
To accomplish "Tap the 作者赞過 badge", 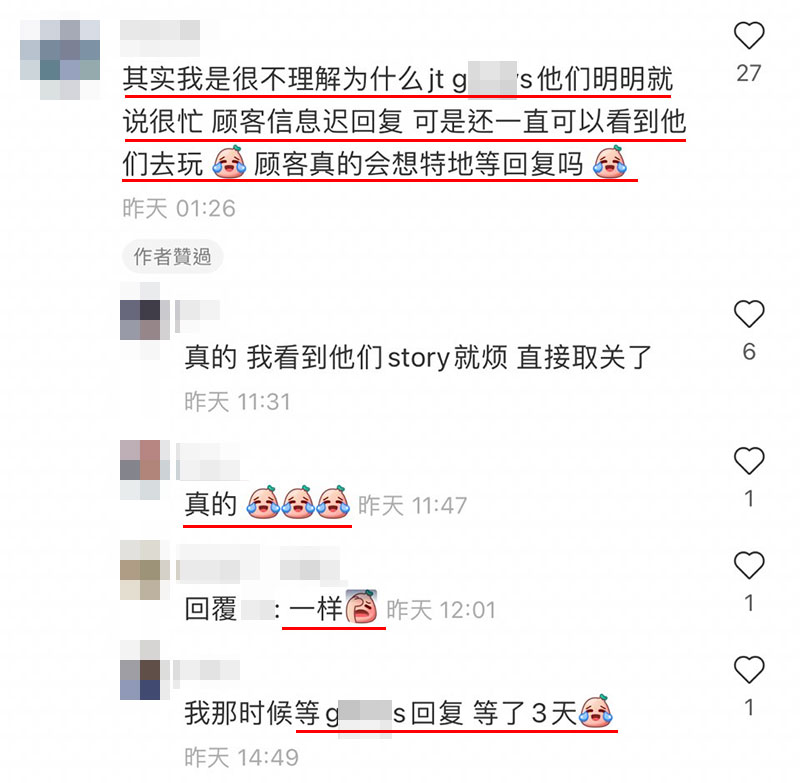I will [x=172, y=257].
